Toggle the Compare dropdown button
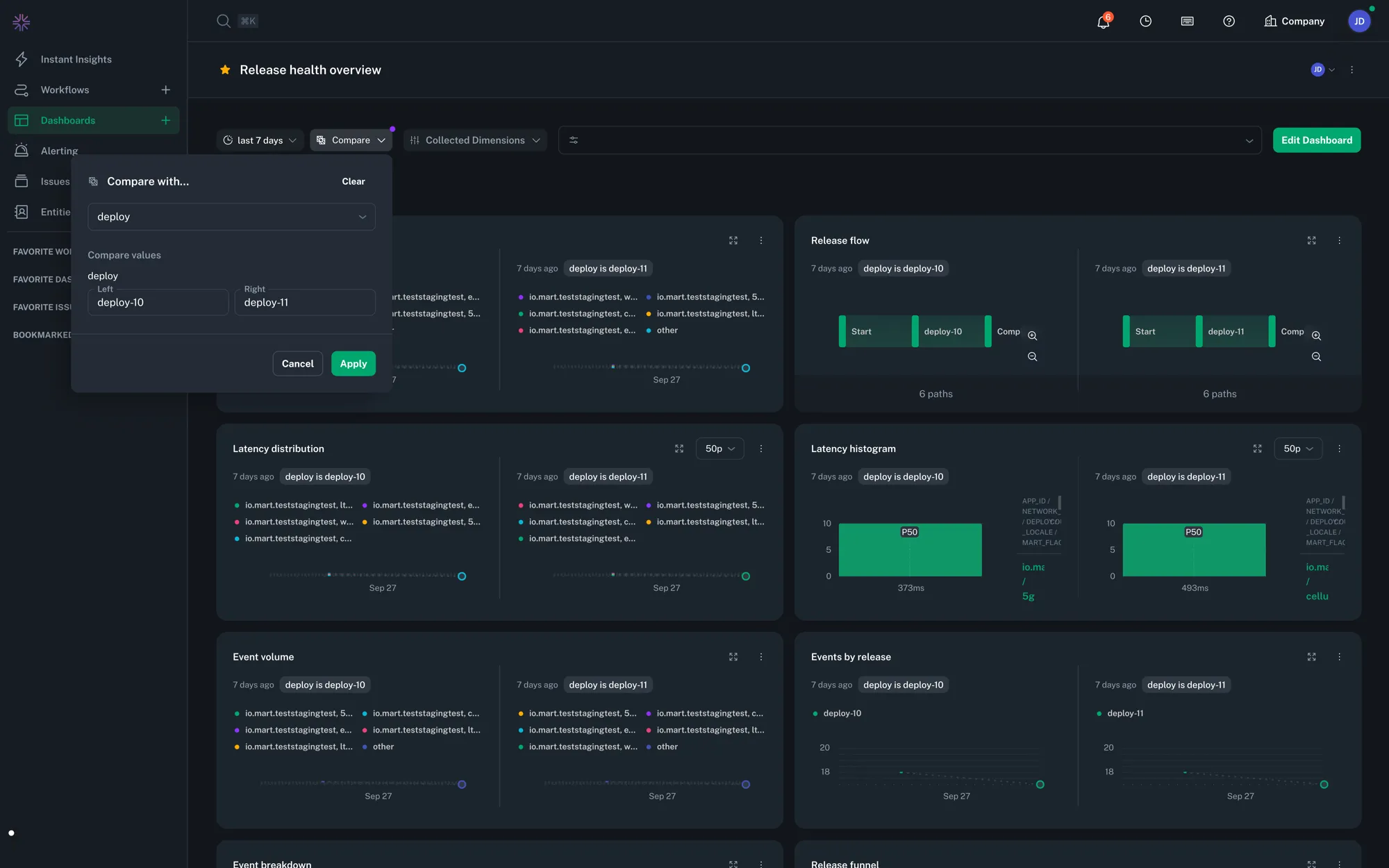 tap(351, 140)
